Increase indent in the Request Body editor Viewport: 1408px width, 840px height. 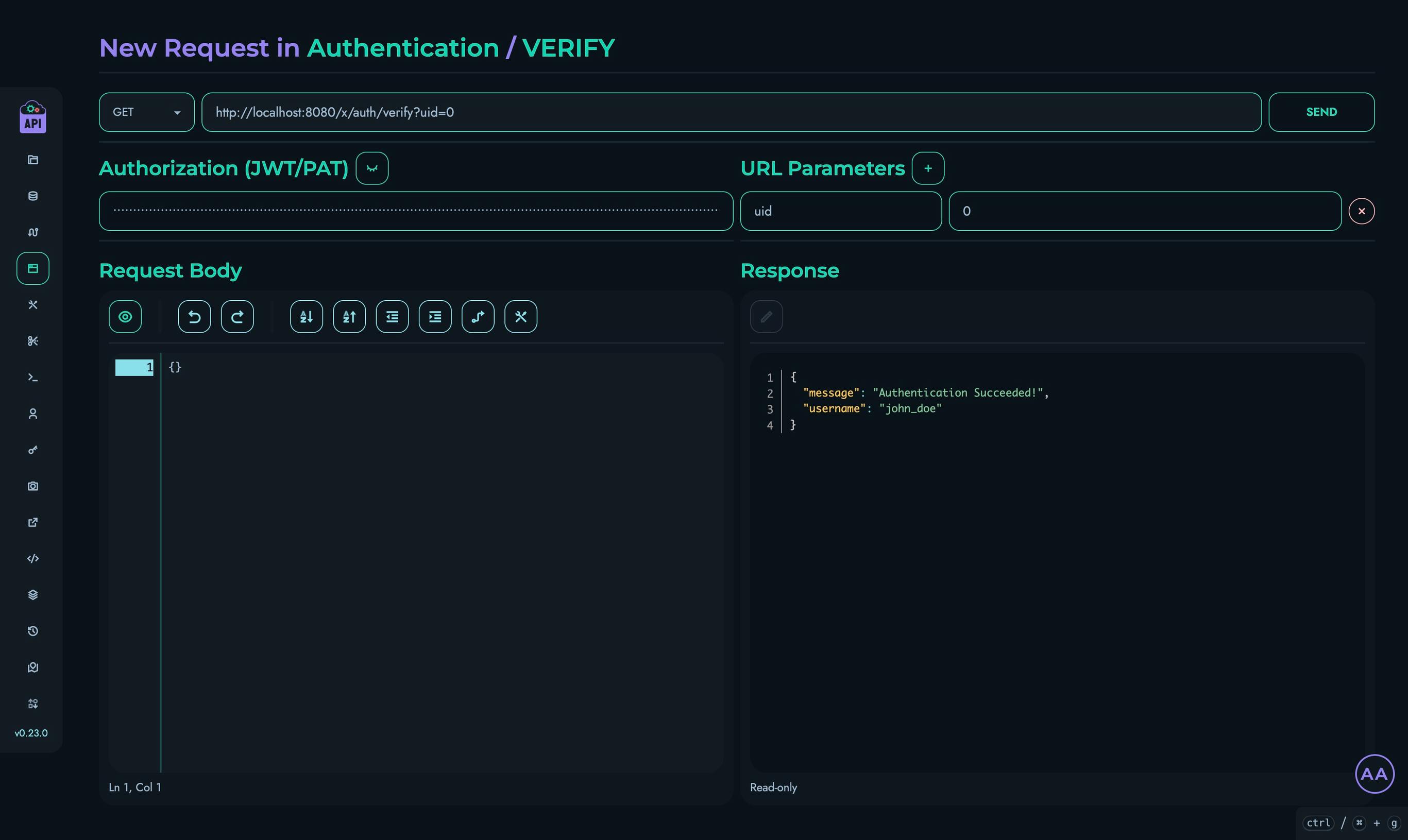click(435, 316)
